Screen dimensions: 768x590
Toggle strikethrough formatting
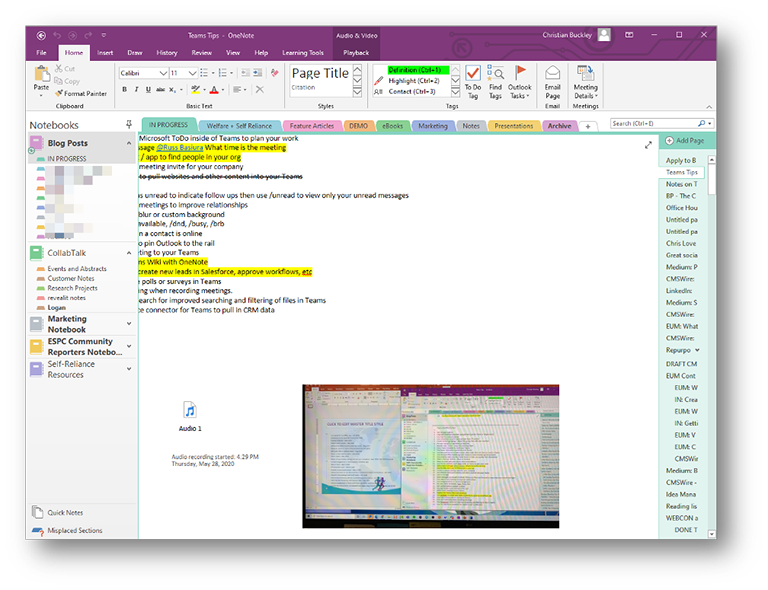tap(160, 90)
